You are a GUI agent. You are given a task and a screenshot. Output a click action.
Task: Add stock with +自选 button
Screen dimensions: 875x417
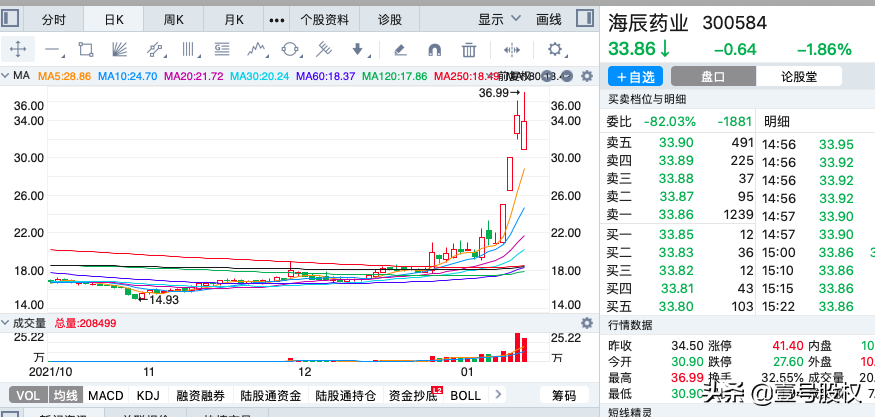click(636, 76)
